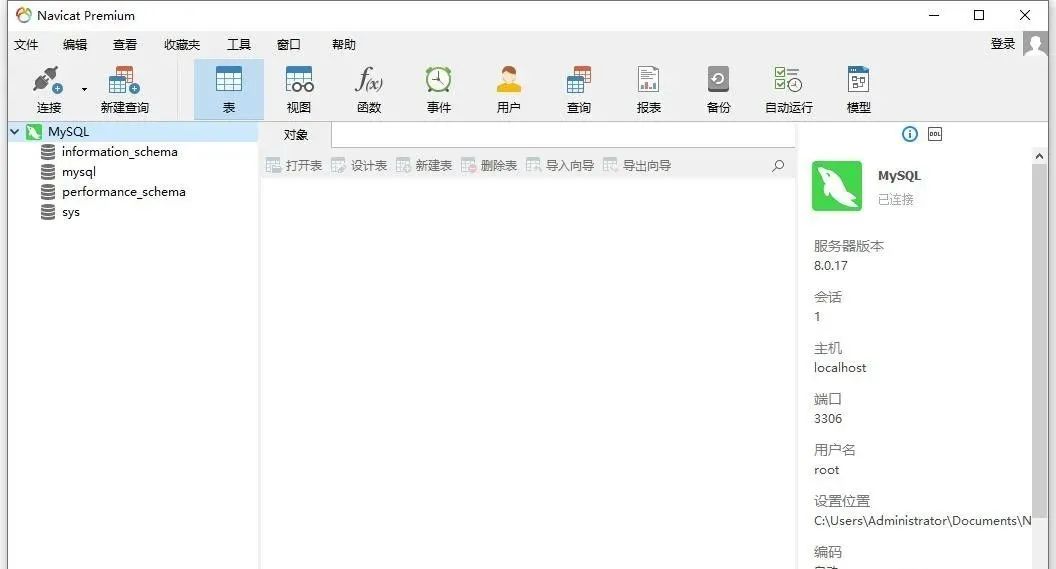
Task: Select the mysql database in the tree
Action: point(79,172)
